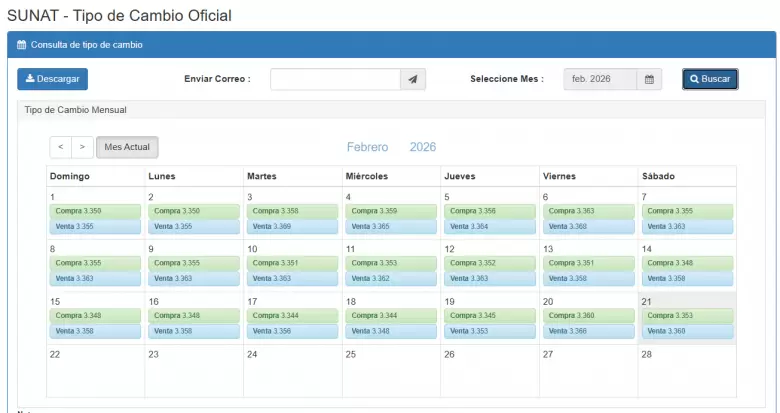Image resolution: width=780 pixels, height=413 pixels.
Task: Select Compra 3.353 on Saturday day 21
Action: pyautogui.click(x=686, y=316)
